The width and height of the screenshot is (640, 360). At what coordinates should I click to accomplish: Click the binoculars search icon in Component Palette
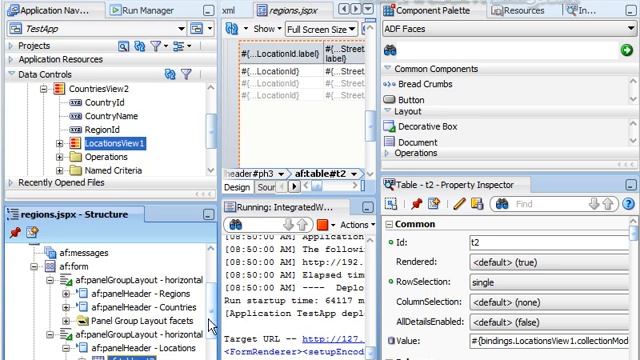390,50
